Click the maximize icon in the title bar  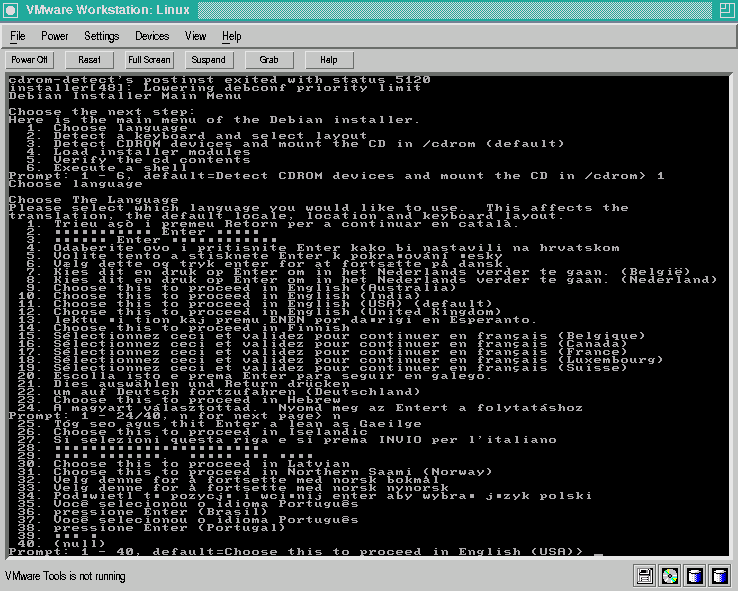coord(726,10)
